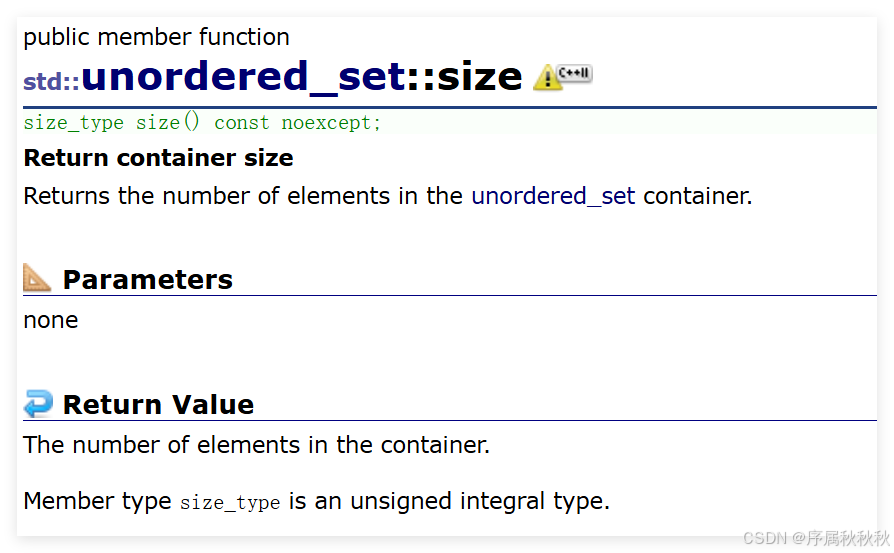Click the std:: prefix in the title
The height and width of the screenshot is (553, 894).
51,81
